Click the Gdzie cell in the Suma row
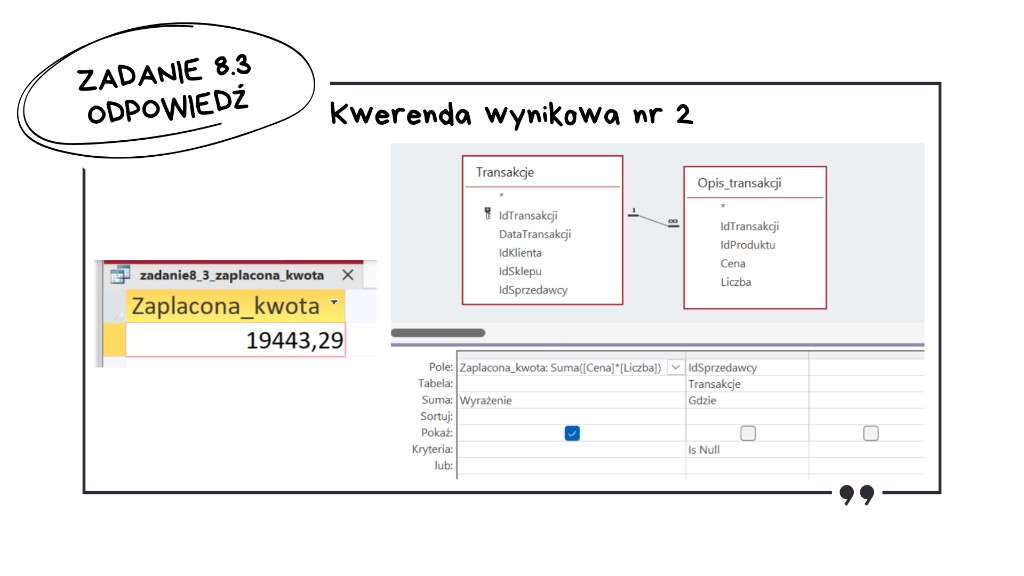This screenshot has height=576, width=1024. pyautogui.click(x=747, y=400)
